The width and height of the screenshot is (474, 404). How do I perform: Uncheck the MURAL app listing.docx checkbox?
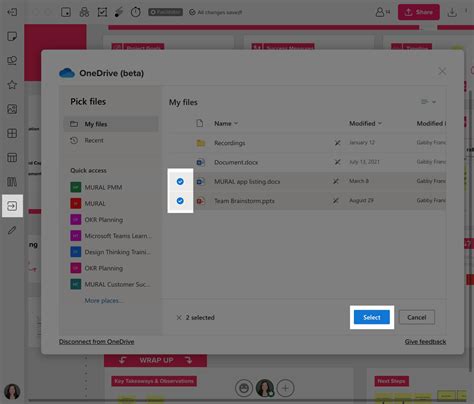[x=180, y=181]
